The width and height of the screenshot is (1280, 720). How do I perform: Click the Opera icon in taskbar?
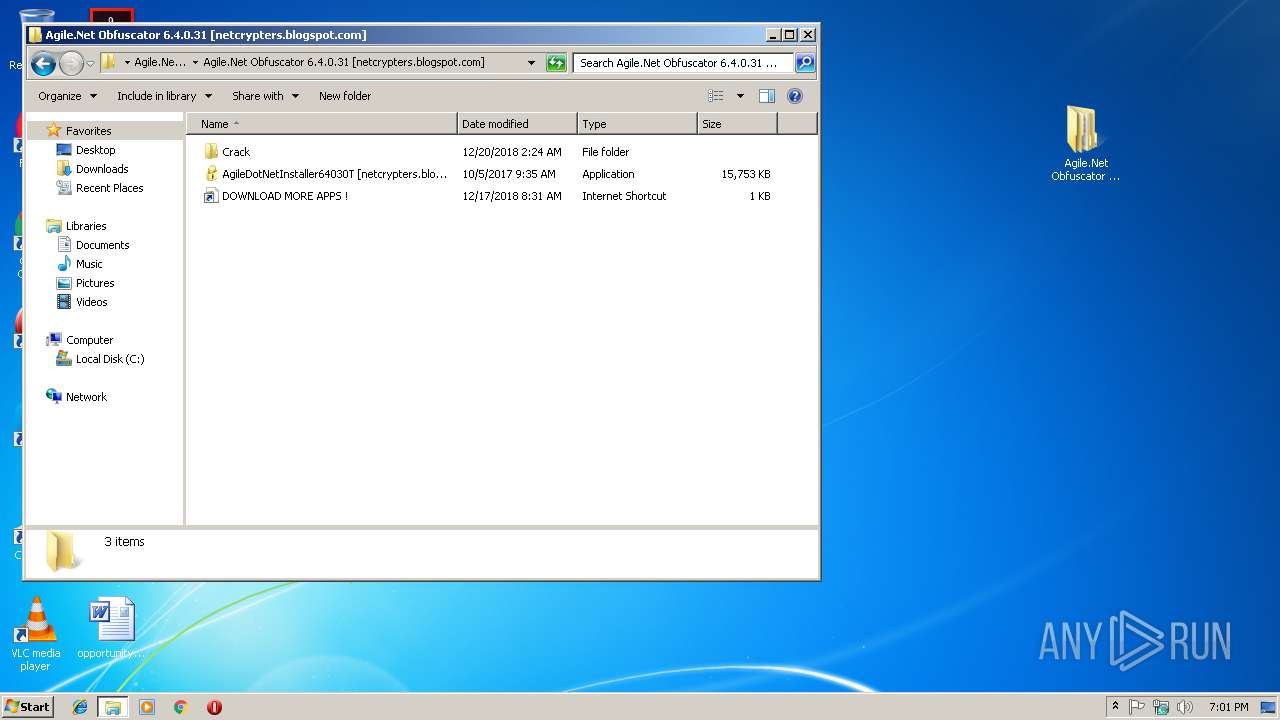[x=214, y=707]
